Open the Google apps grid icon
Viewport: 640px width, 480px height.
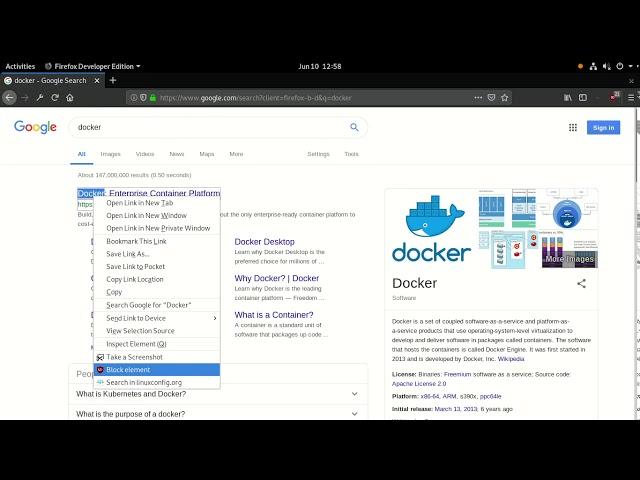(x=573, y=128)
